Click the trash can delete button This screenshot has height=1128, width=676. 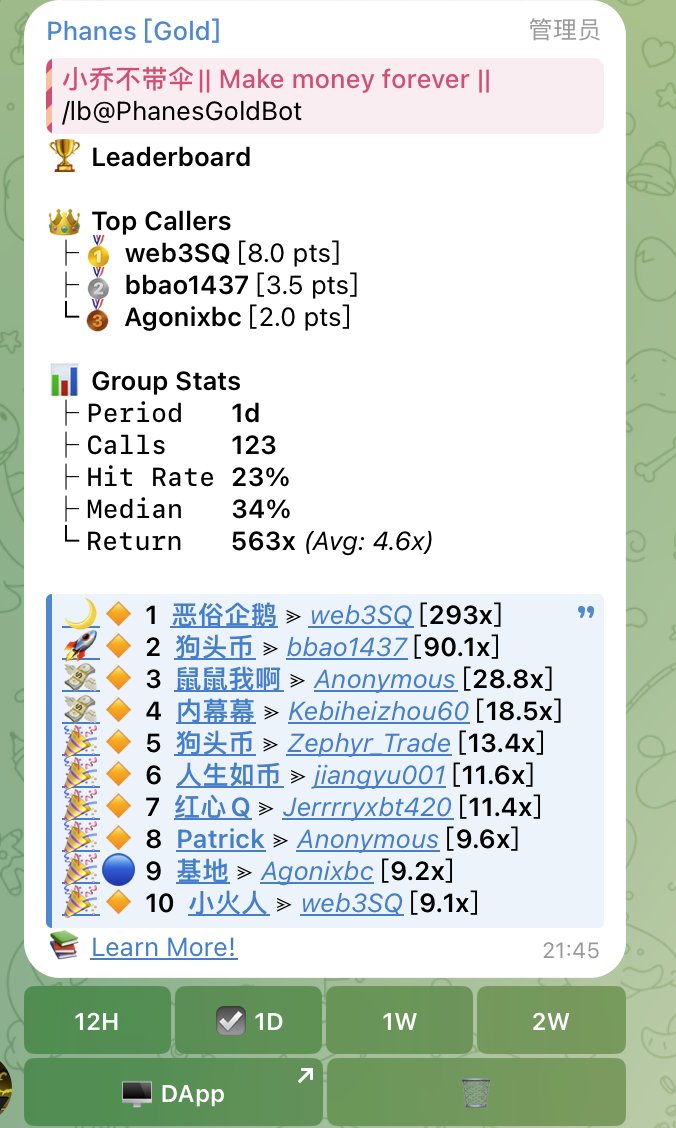tap(476, 1092)
